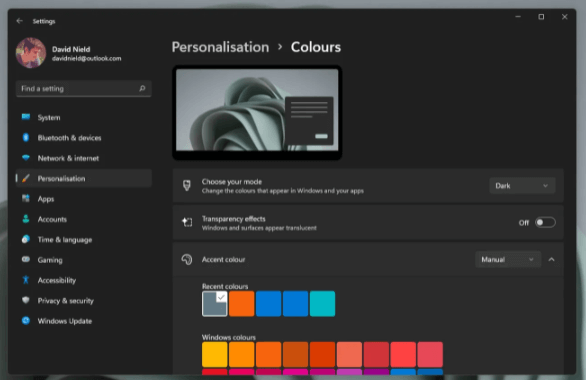Open the Dark mode dropdown

pyautogui.click(x=522, y=186)
